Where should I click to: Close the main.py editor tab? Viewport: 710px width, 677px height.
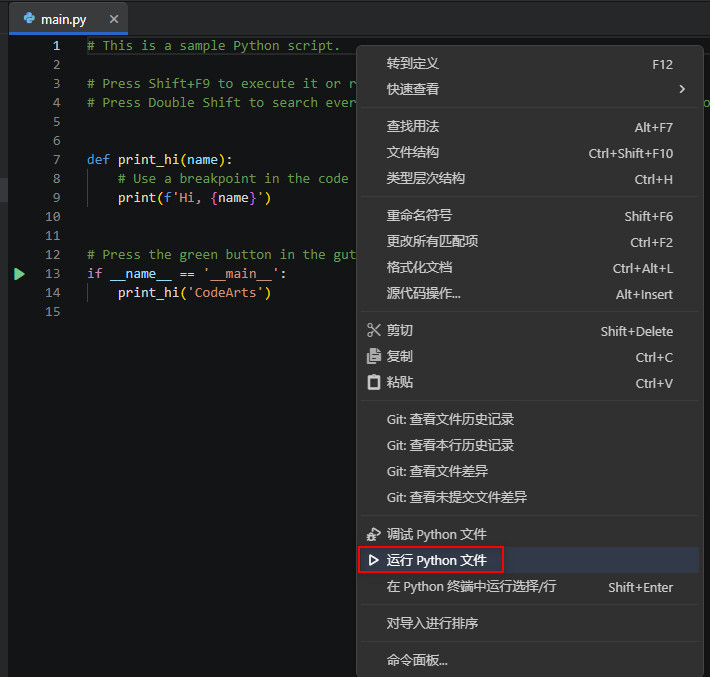(113, 19)
